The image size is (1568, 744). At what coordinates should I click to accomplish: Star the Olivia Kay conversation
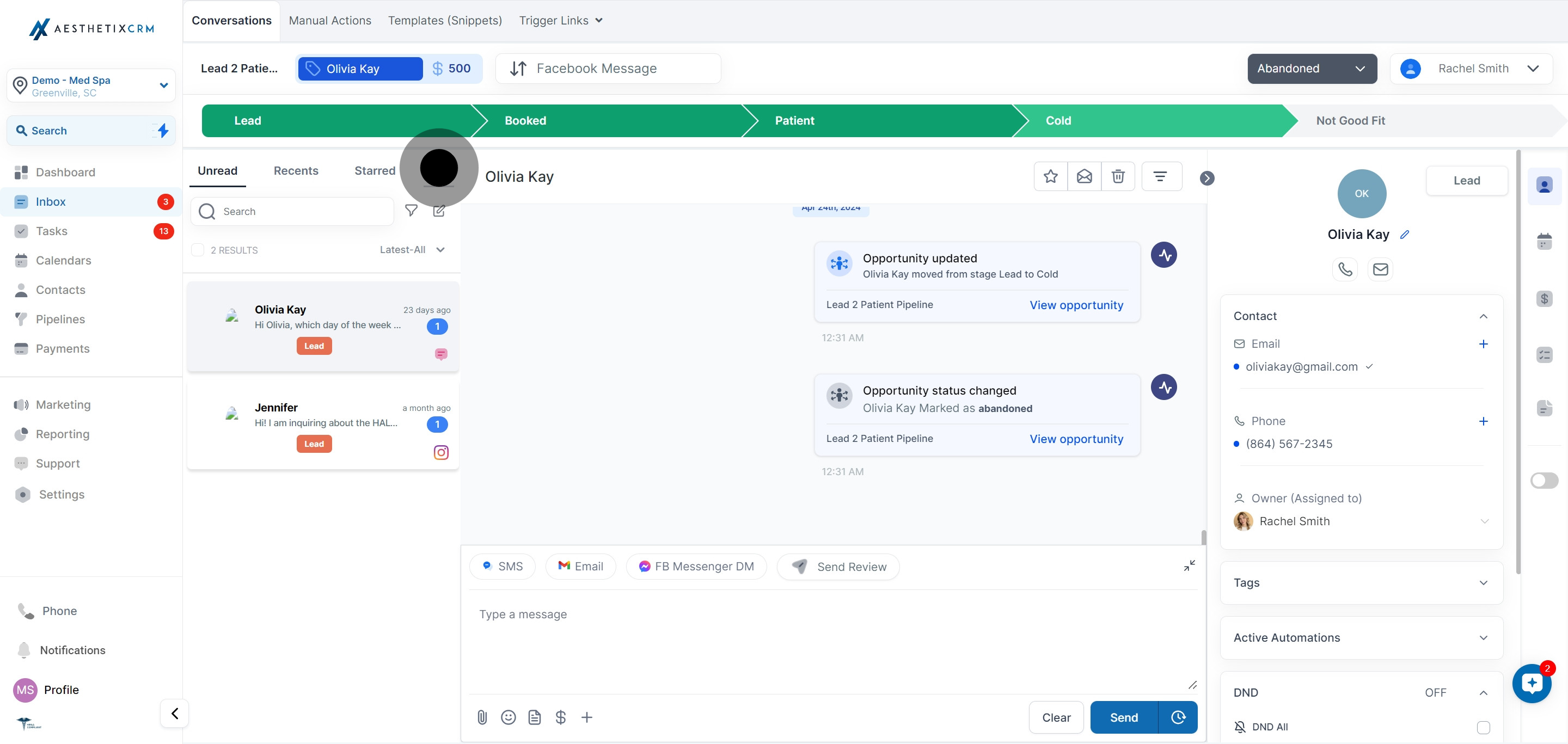1051,176
